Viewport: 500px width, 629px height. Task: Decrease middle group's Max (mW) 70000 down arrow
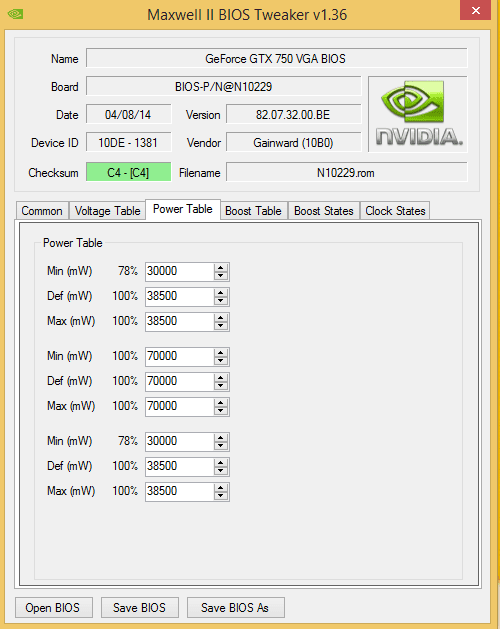[x=221, y=410]
